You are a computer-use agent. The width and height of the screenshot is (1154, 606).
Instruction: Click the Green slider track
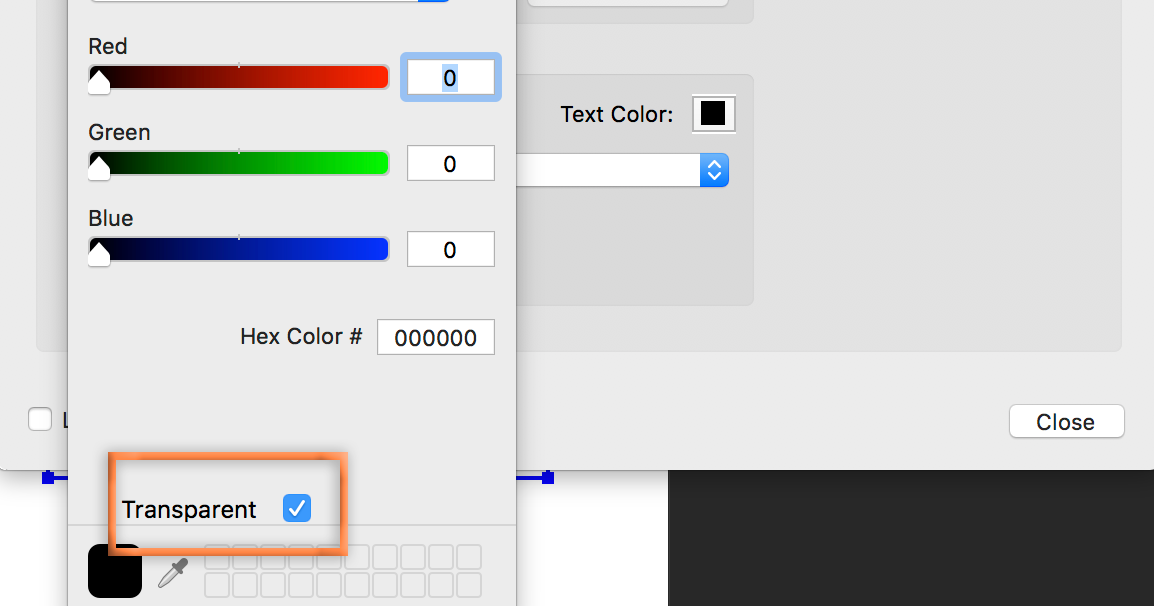tap(239, 163)
